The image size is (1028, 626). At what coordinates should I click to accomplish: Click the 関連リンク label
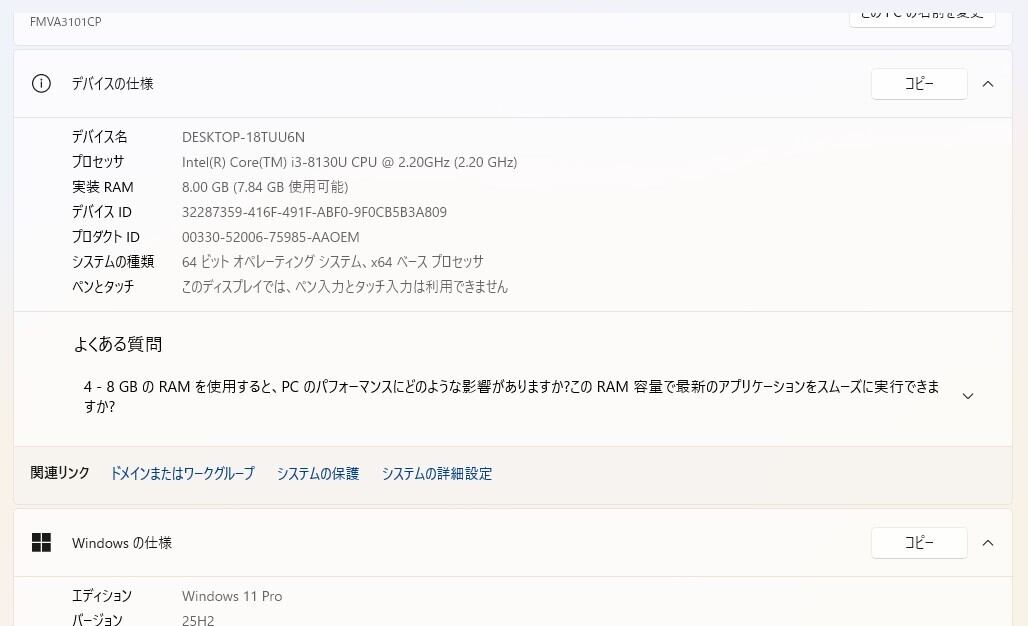(60, 473)
